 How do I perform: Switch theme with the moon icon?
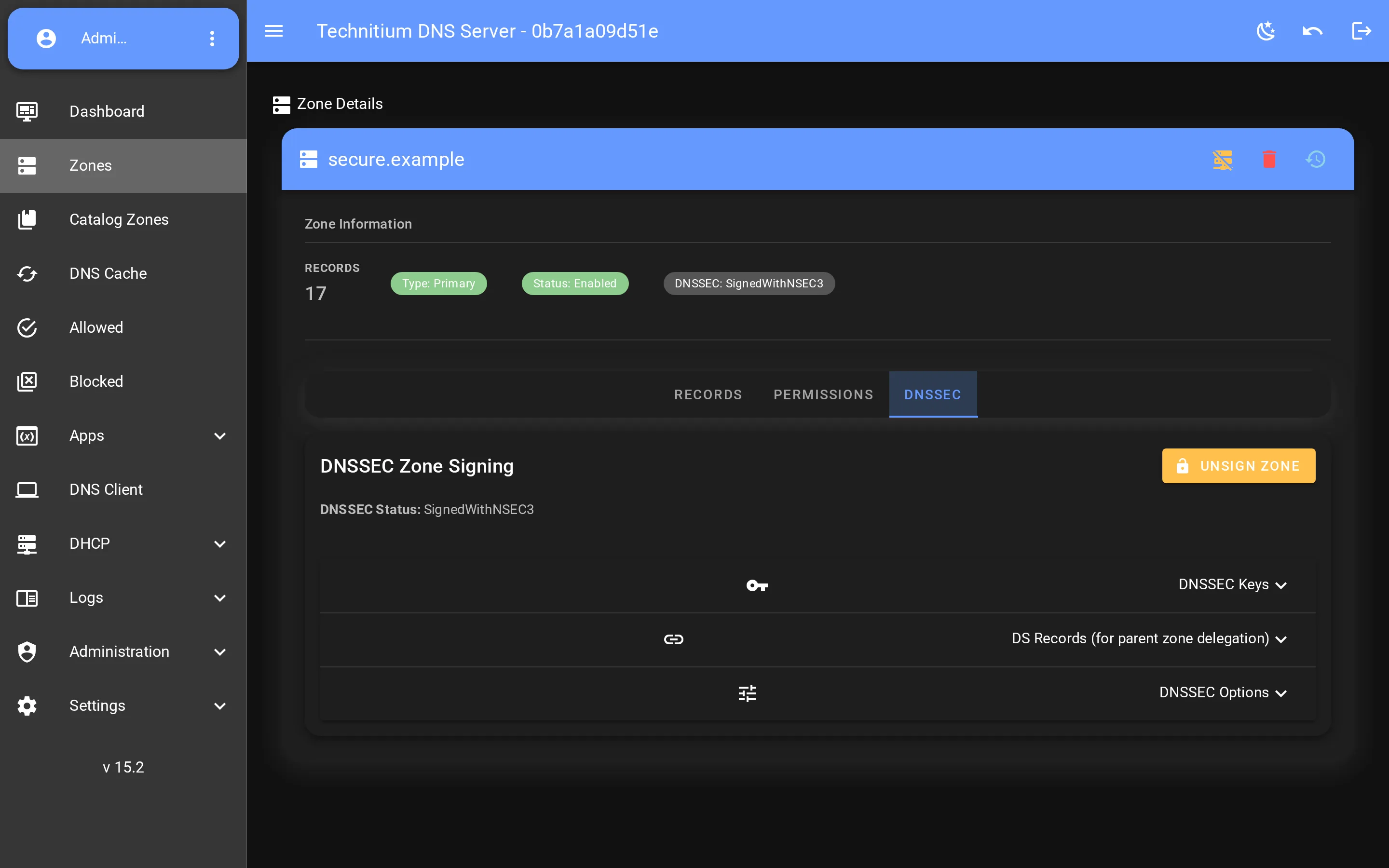pyautogui.click(x=1266, y=31)
